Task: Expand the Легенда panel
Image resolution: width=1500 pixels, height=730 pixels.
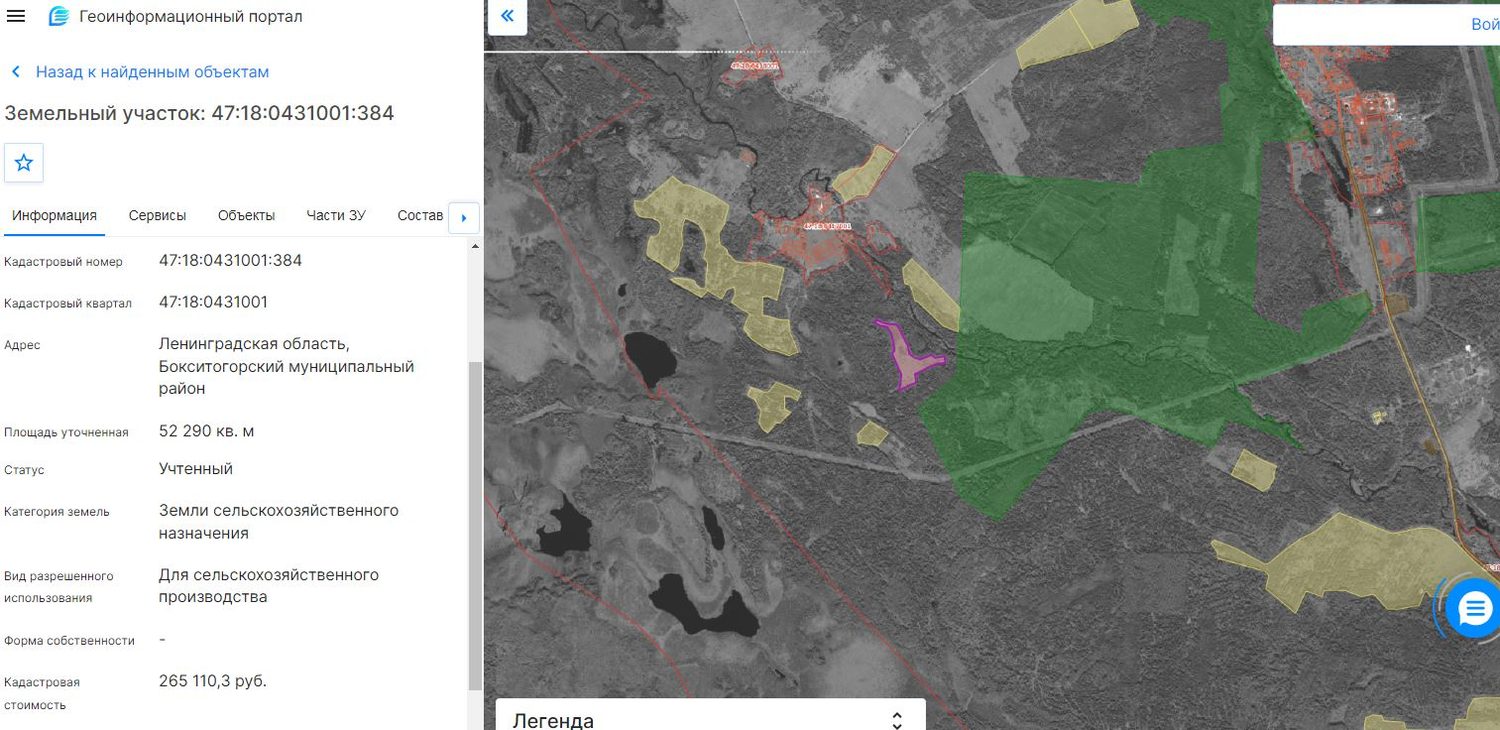Action: coord(711,720)
